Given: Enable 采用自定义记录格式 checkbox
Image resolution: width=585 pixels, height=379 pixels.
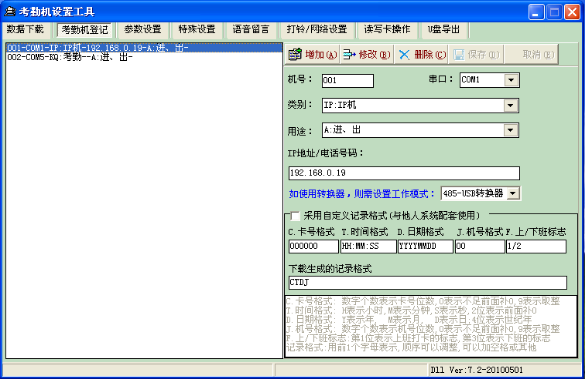Looking at the screenshot, I should click(295, 216).
